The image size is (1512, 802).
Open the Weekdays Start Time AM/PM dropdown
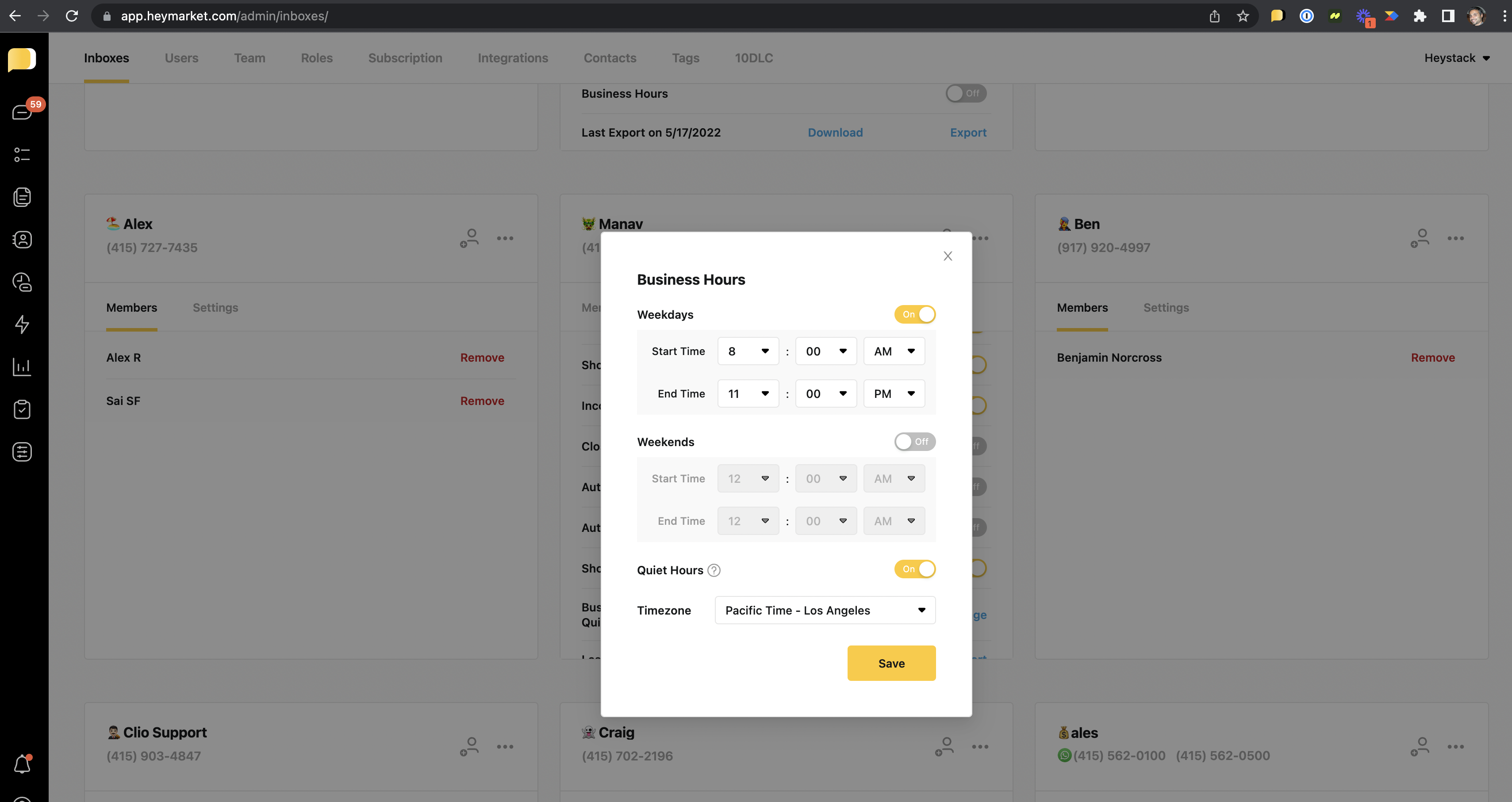tap(894, 351)
